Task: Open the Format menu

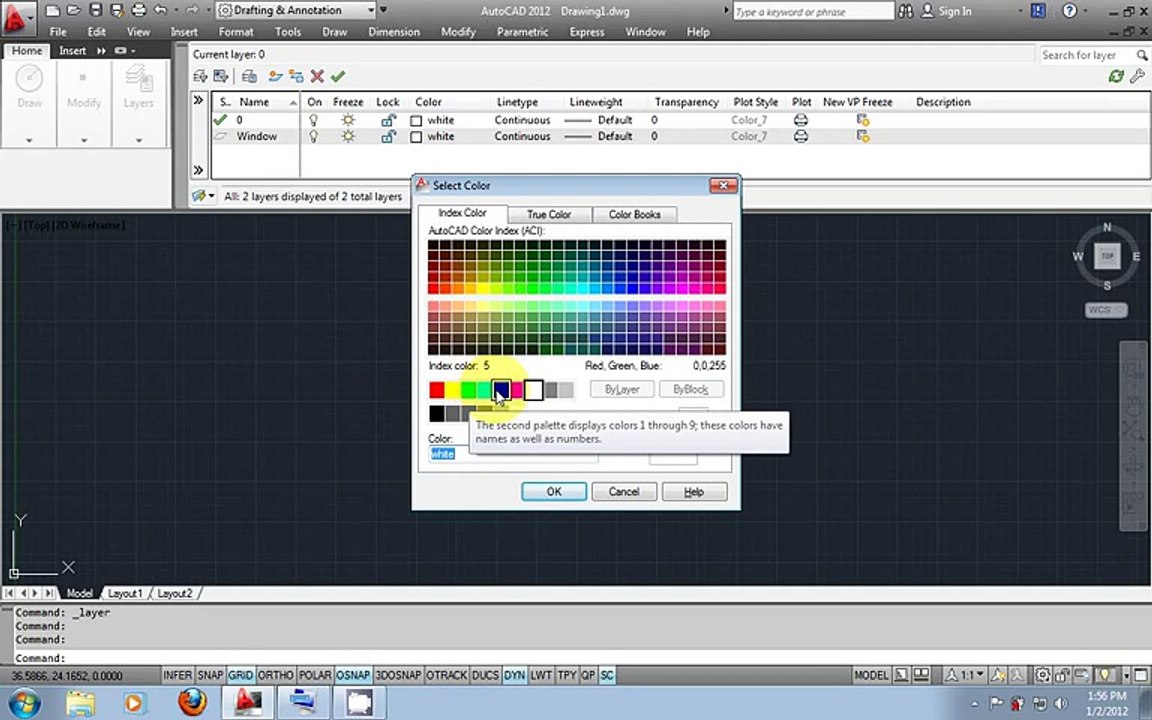Action: point(236,32)
